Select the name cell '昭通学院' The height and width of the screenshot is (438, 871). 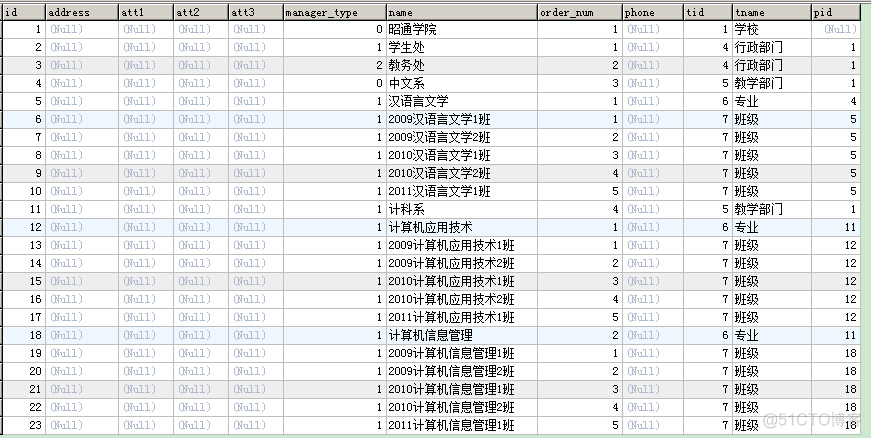click(411, 30)
